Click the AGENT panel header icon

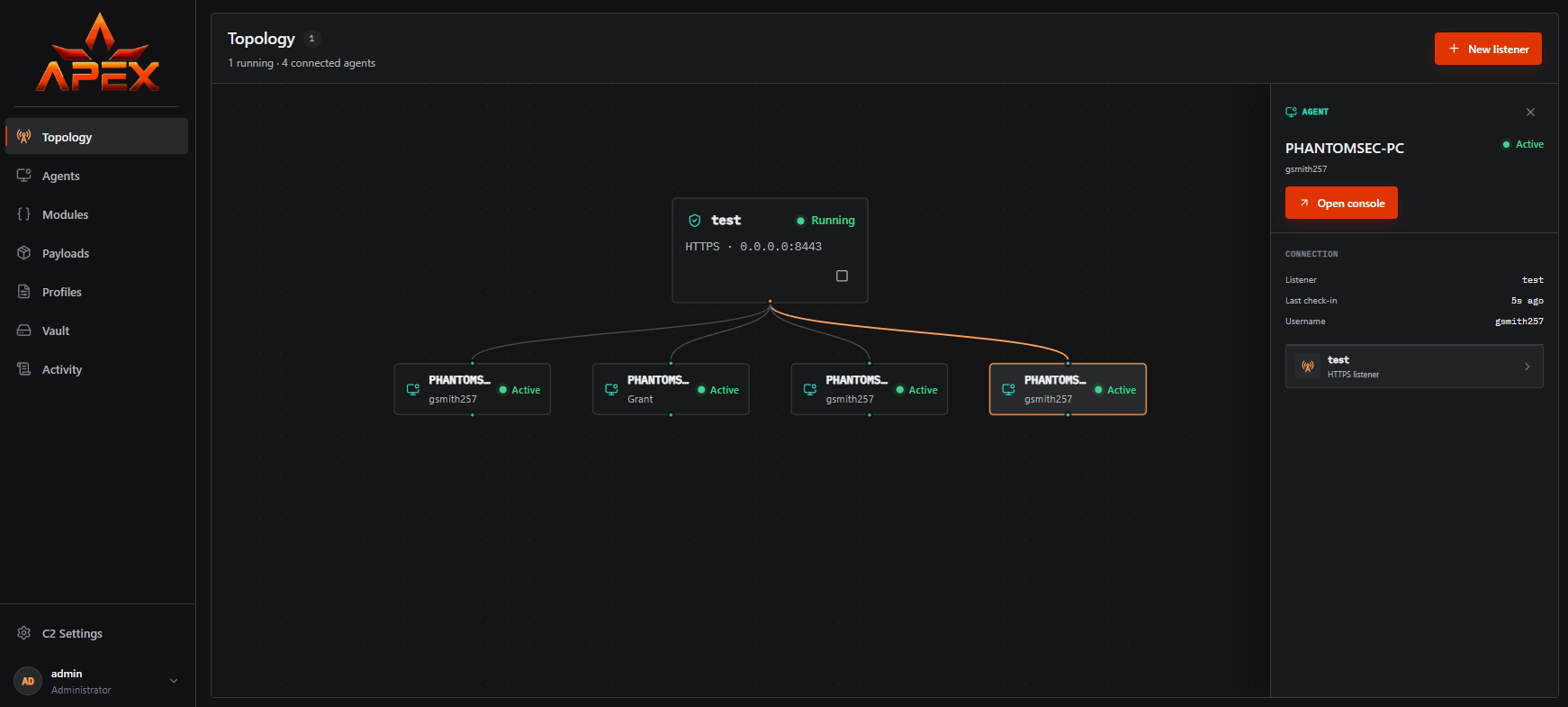[x=1292, y=112]
